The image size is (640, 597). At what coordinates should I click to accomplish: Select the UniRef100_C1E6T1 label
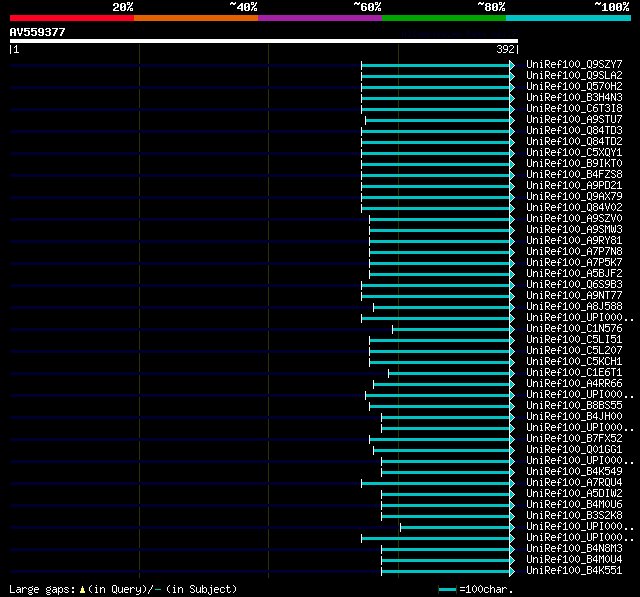tap(574, 373)
